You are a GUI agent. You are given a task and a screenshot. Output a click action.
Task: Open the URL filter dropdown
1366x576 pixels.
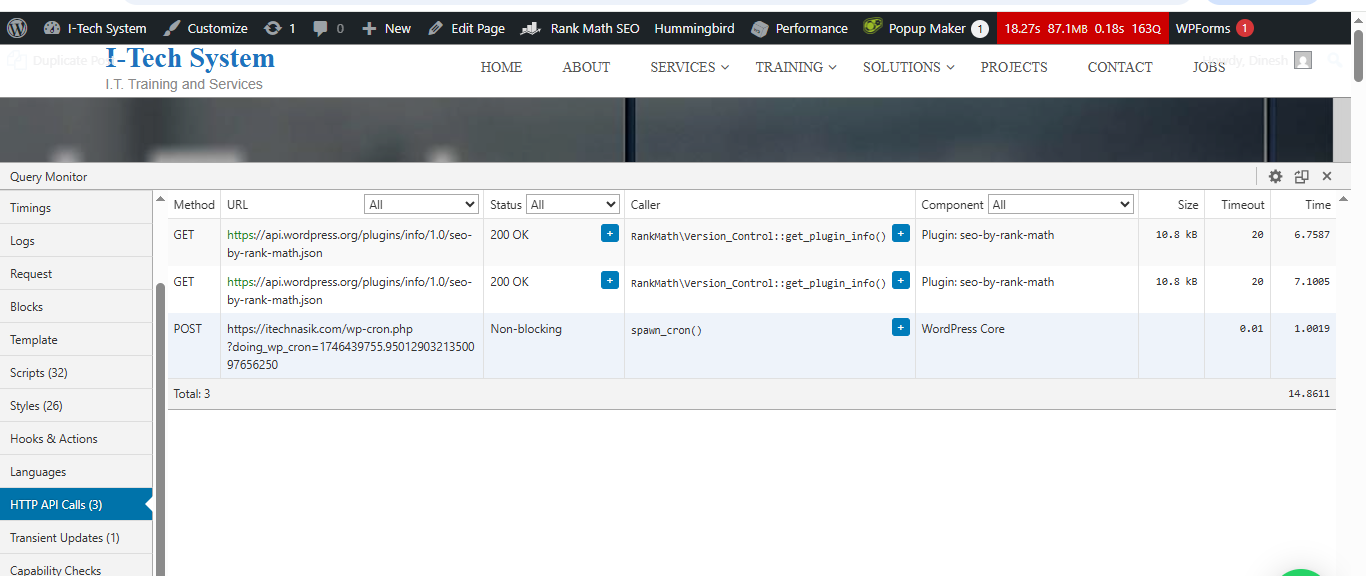[421, 204]
